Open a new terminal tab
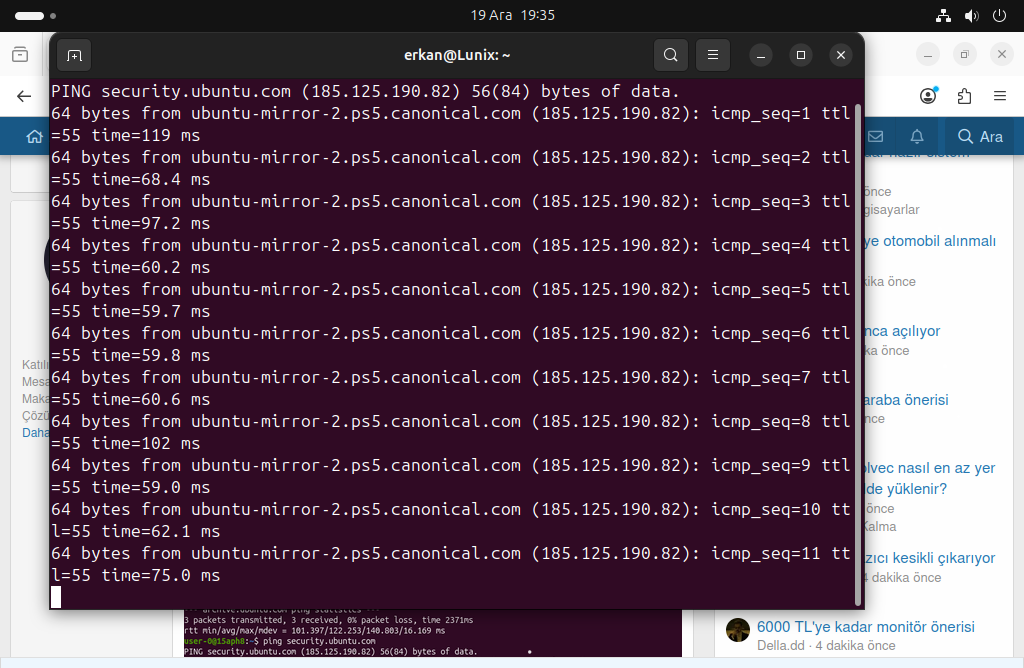This screenshot has height=668, width=1024. [74, 56]
